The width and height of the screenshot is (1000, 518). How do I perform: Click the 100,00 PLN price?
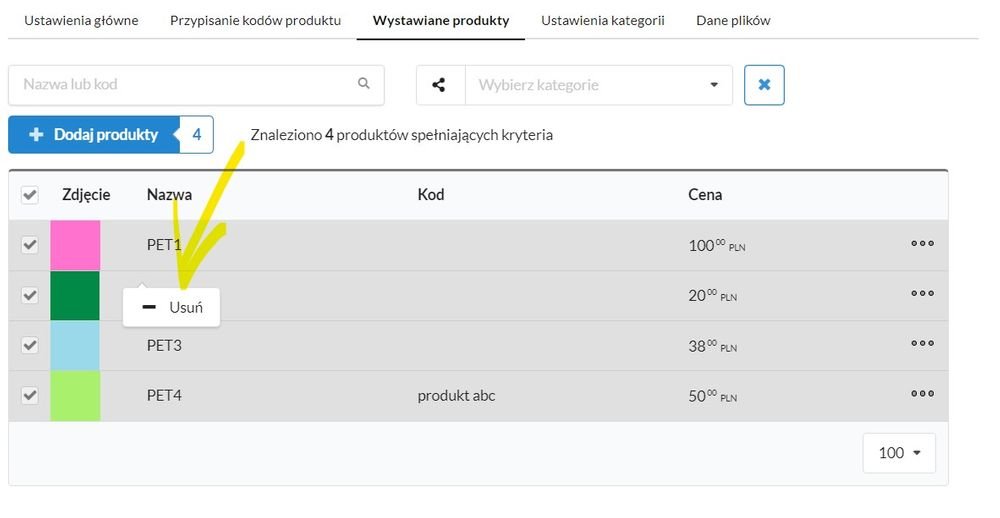[717, 246]
